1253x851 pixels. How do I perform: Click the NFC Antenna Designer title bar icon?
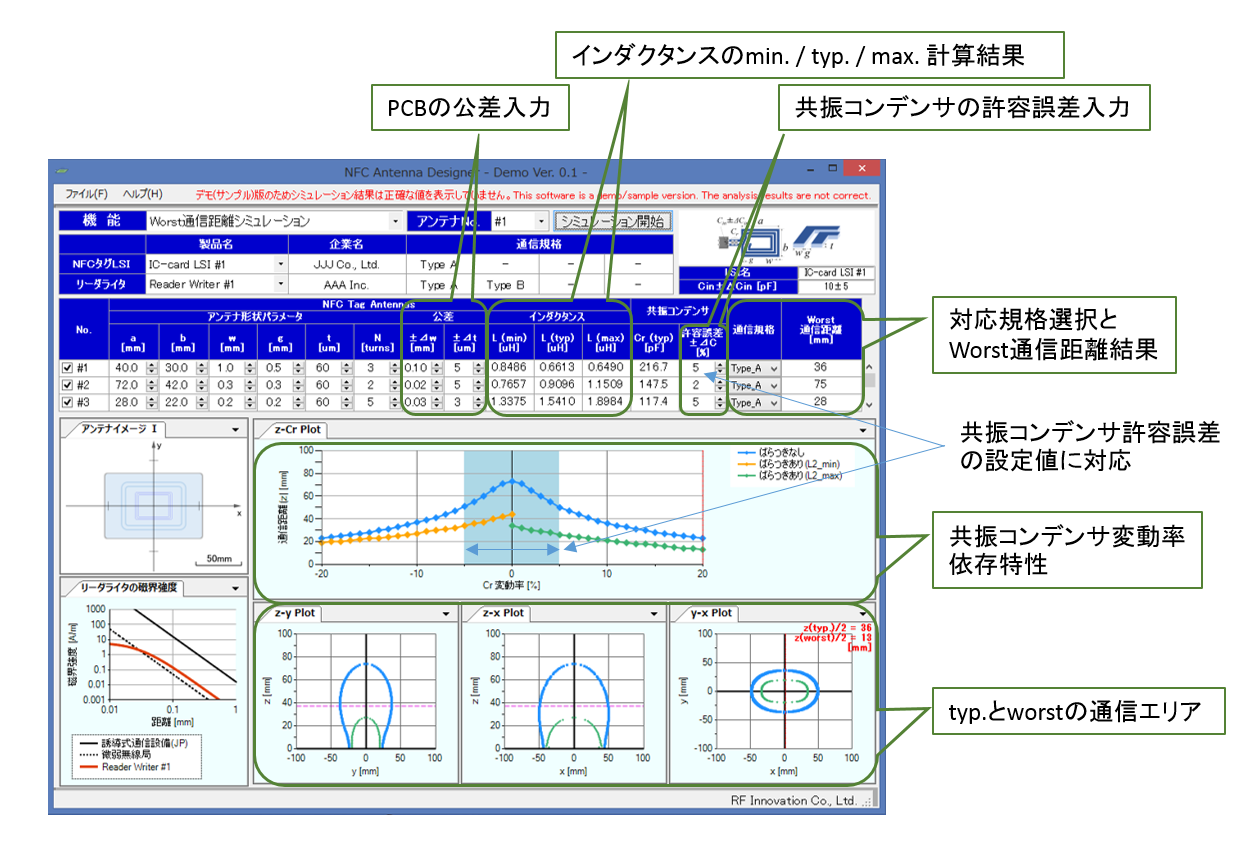[62, 171]
